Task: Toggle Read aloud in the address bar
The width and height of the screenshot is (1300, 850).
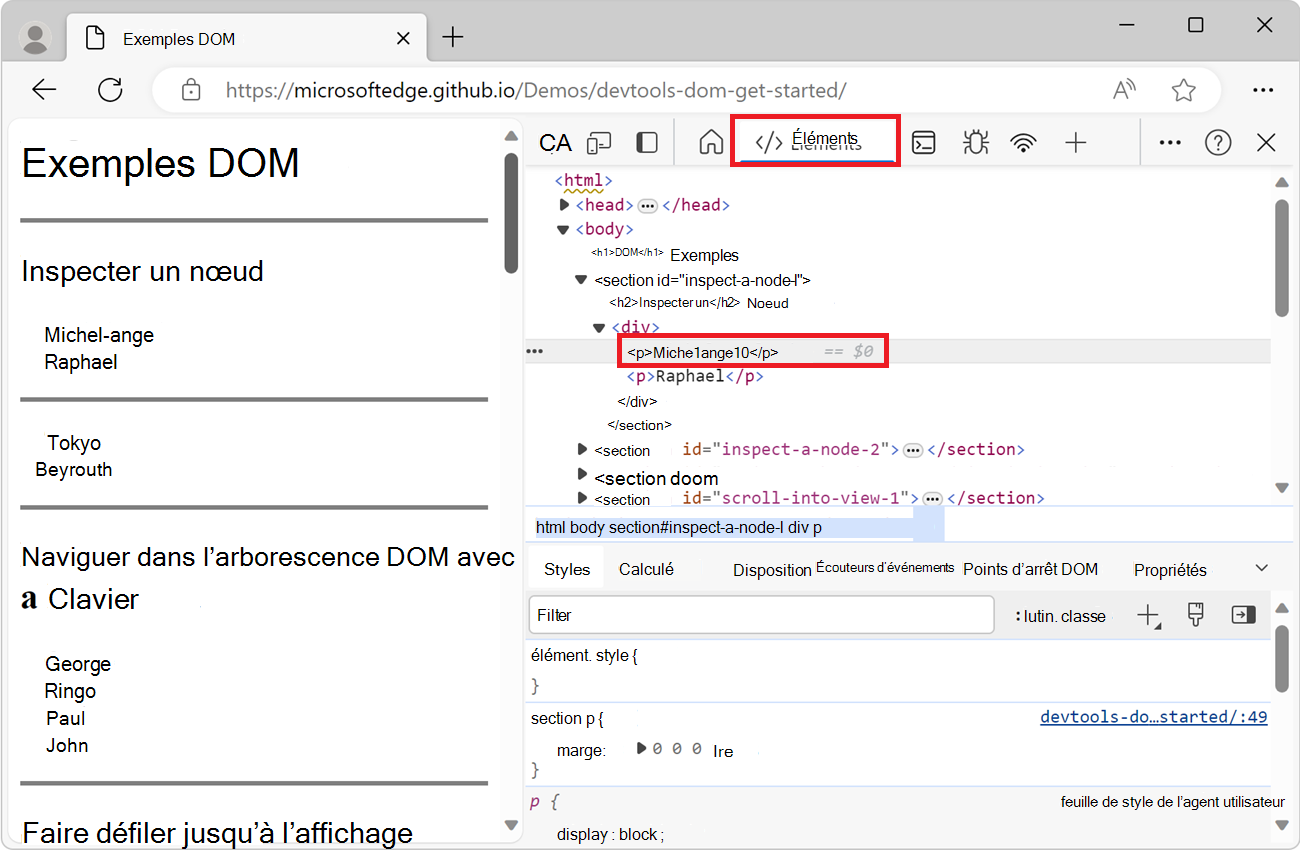Action: coord(1125,90)
